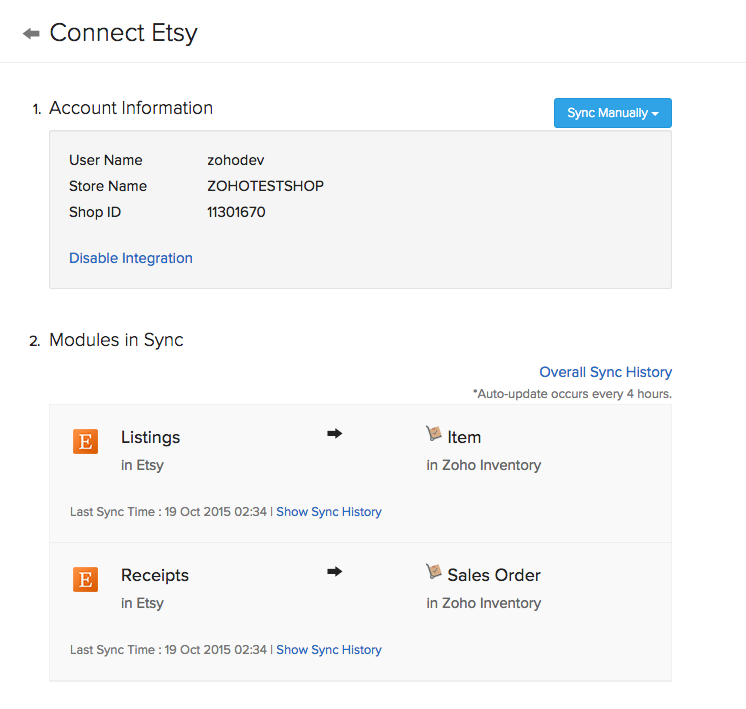Click the store name ZOHOTESTSHOP
The width and height of the screenshot is (746, 709).
265,186
